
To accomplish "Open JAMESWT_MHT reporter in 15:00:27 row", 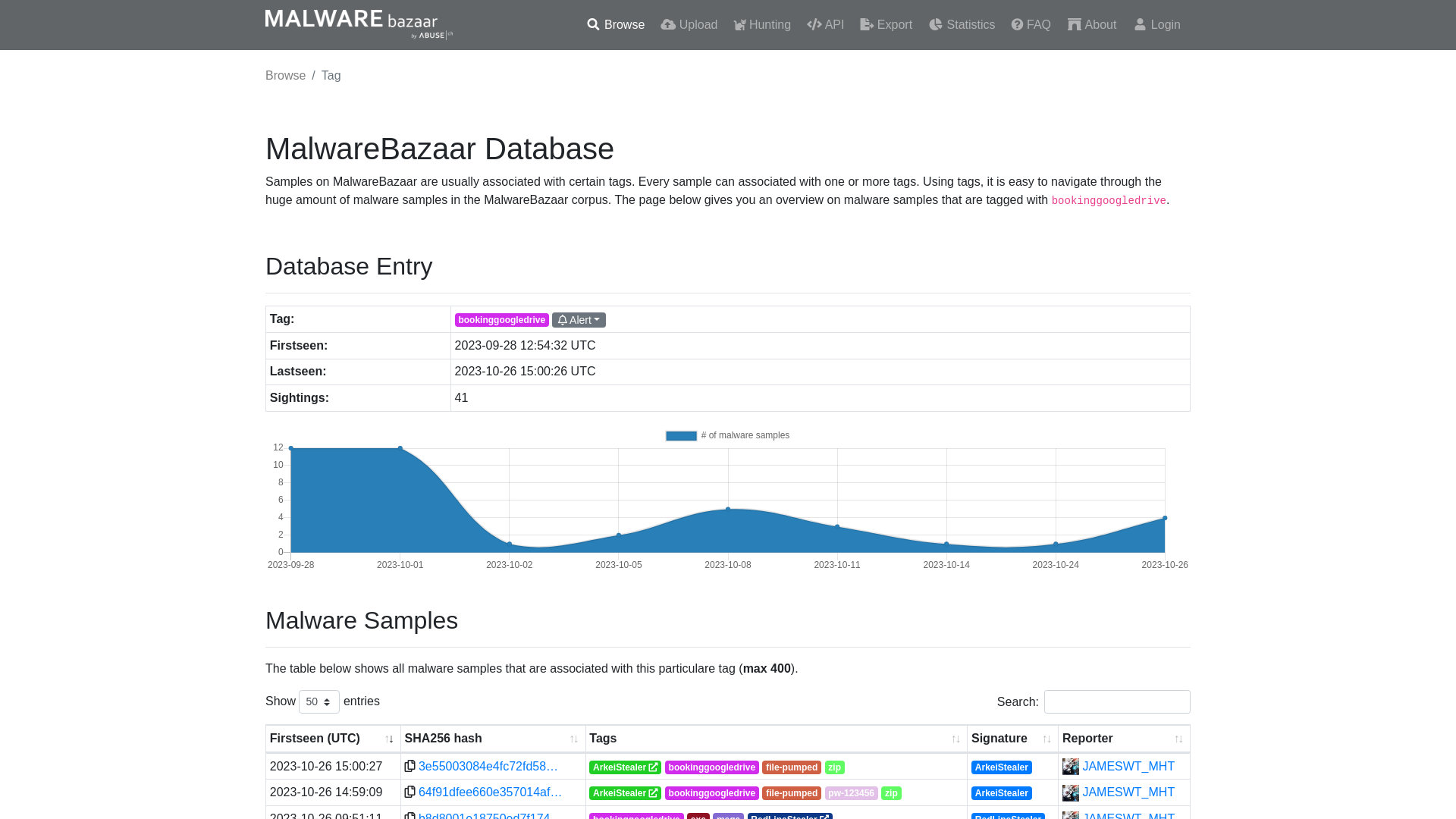I will pos(1128,767).
